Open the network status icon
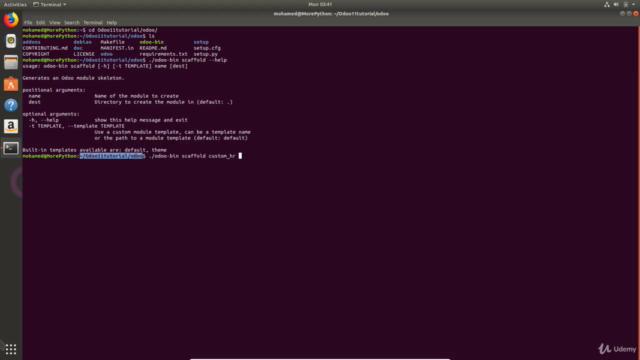The image size is (640, 360). 607,4
